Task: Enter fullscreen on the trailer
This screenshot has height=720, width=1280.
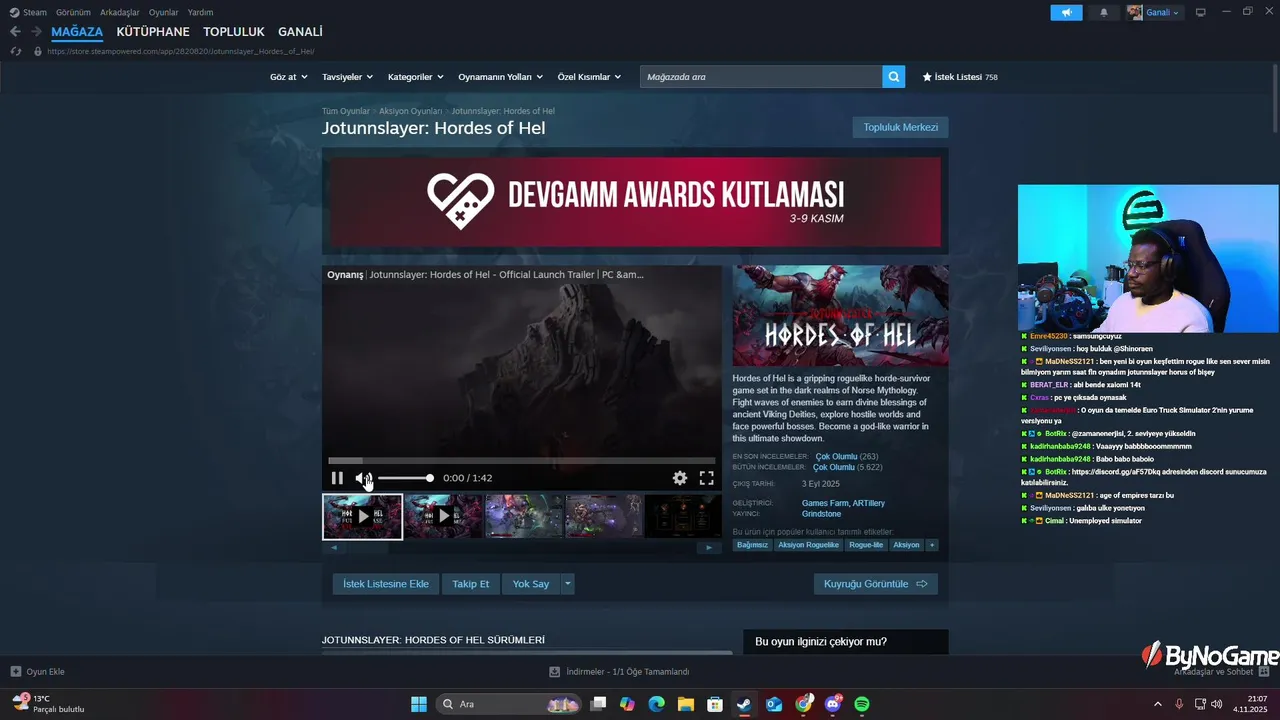Action: tap(706, 478)
